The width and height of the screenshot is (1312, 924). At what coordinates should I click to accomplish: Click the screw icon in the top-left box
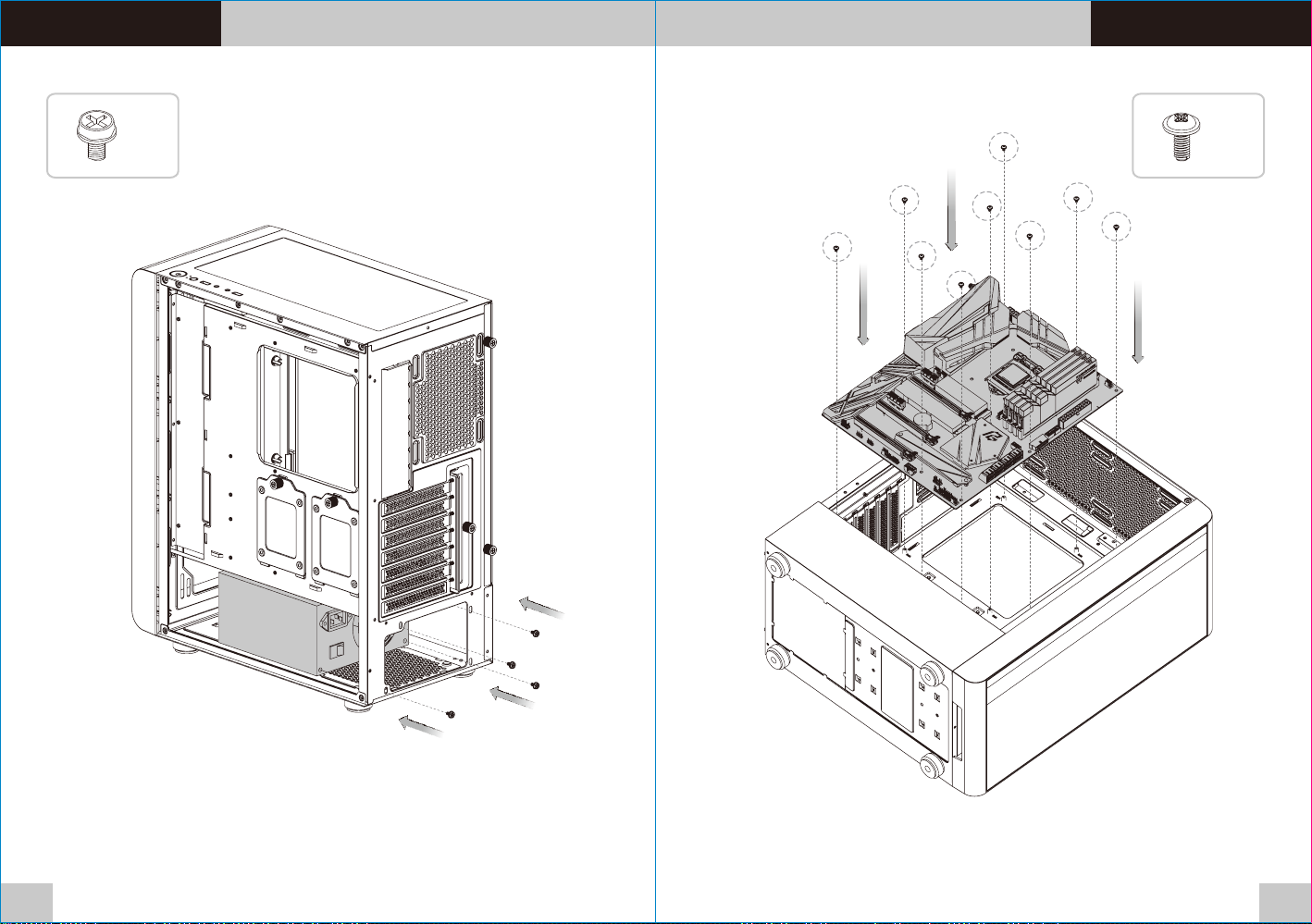[93, 136]
